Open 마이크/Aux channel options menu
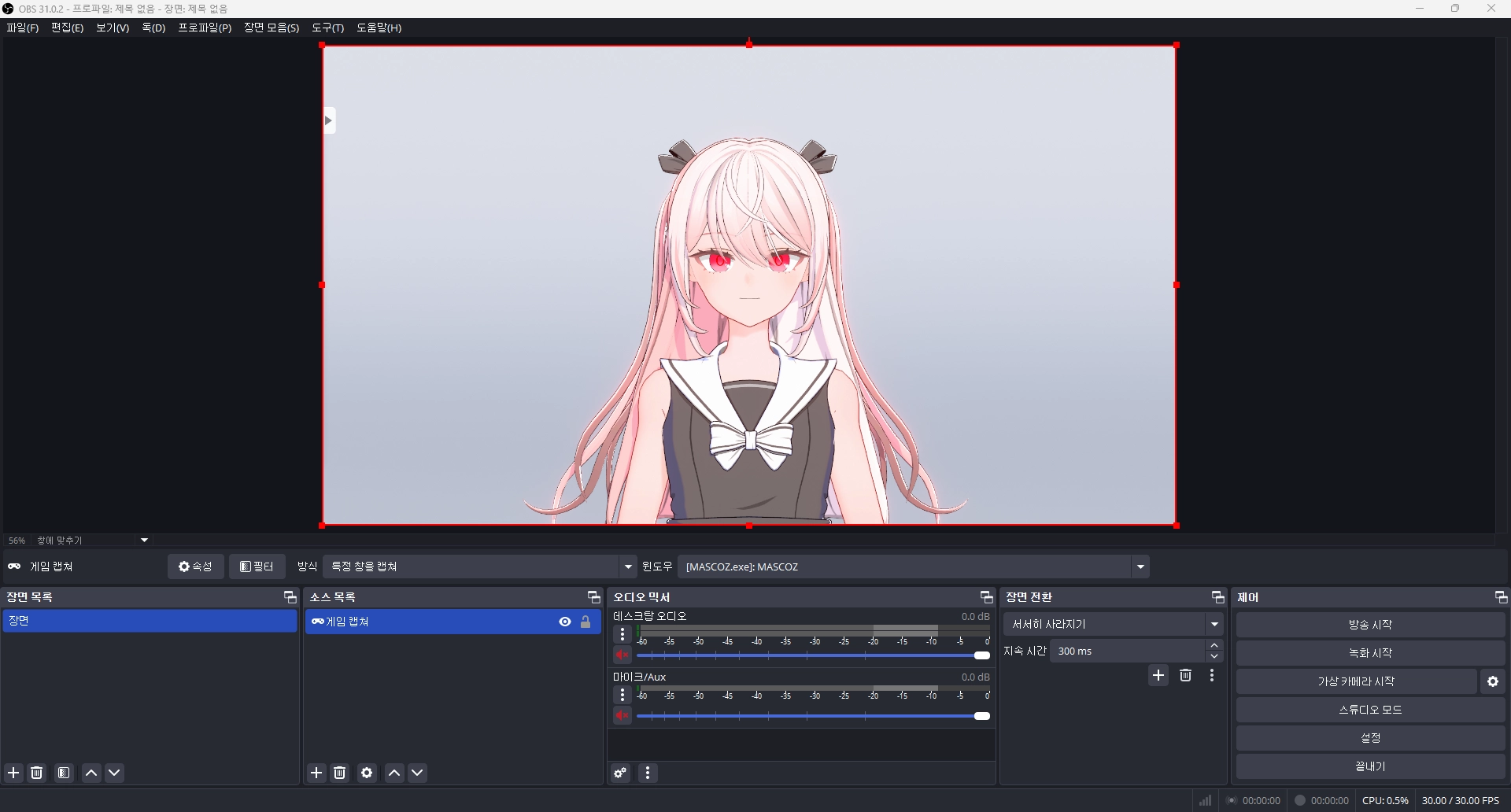 [x=623, y=695]
